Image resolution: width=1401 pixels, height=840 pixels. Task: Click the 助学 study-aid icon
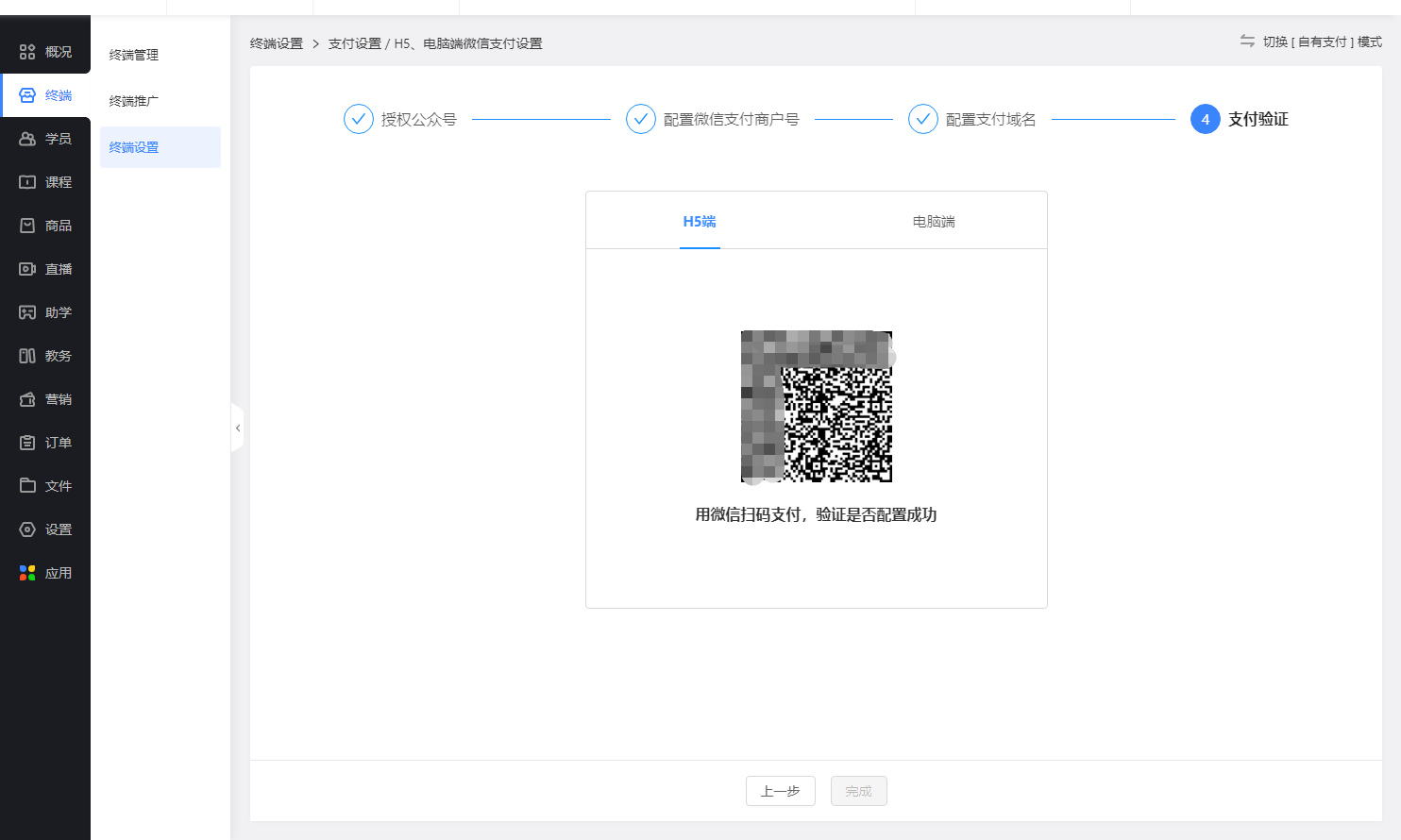pos(27,312)
